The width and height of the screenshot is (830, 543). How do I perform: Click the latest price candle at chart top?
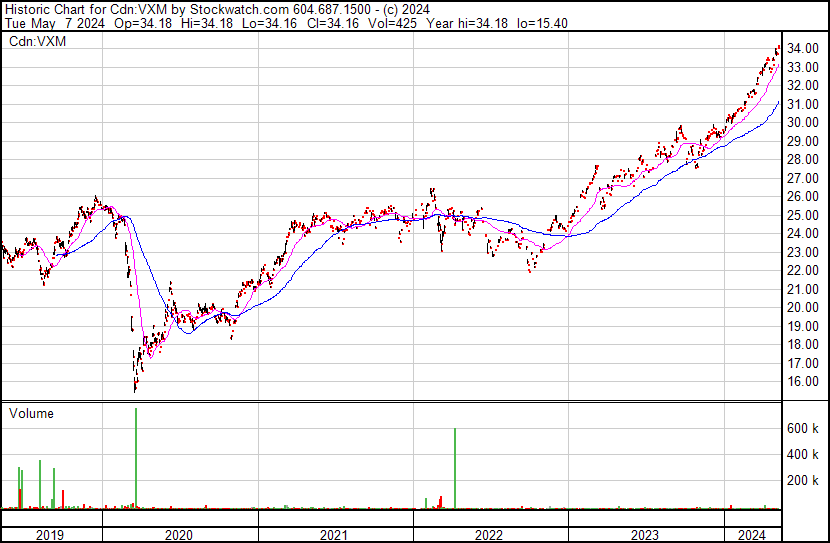click(x=778, y=48)
